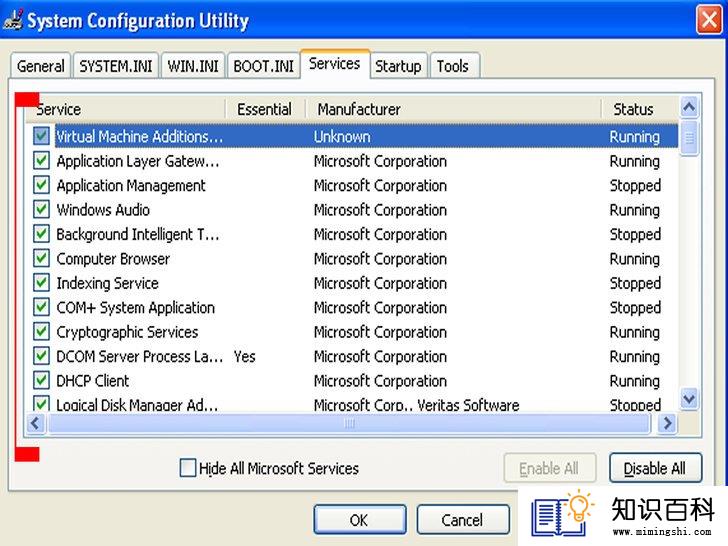Image resolution: width=728 pixels, height=546 pixels.
Task: Click Running status of Computer Browser
Action: click(x=635, y=259)
